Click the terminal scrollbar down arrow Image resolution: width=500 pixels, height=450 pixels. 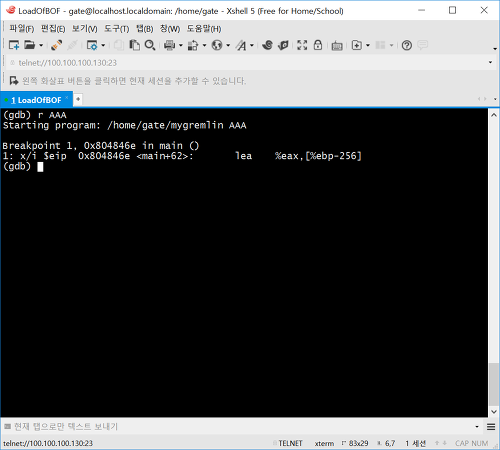click(494, 412)
